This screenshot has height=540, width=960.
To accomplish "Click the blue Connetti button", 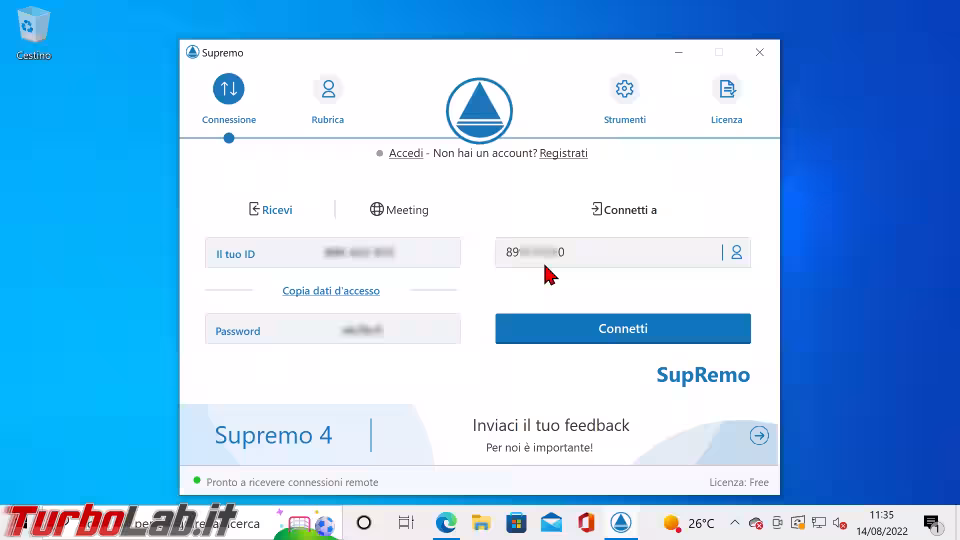I will click(x=623, y=329).
